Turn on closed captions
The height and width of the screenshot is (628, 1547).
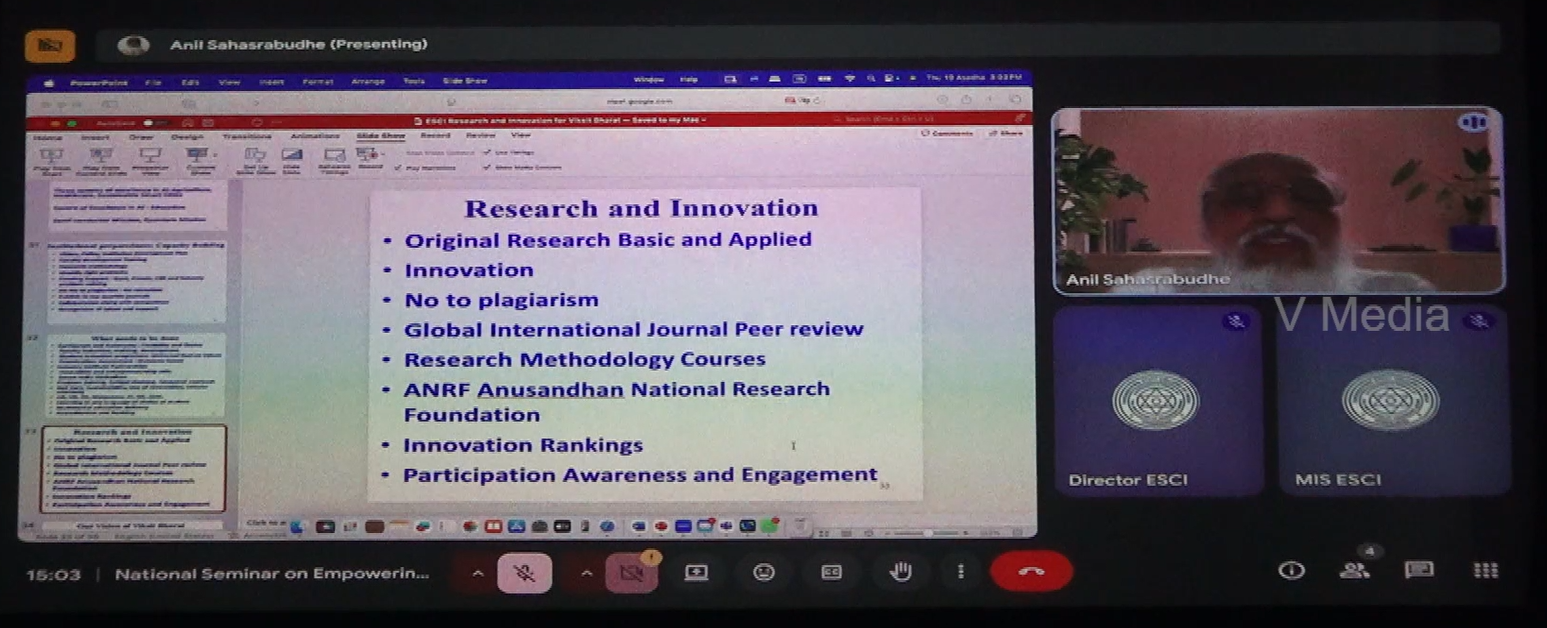[x=831, y=572]
